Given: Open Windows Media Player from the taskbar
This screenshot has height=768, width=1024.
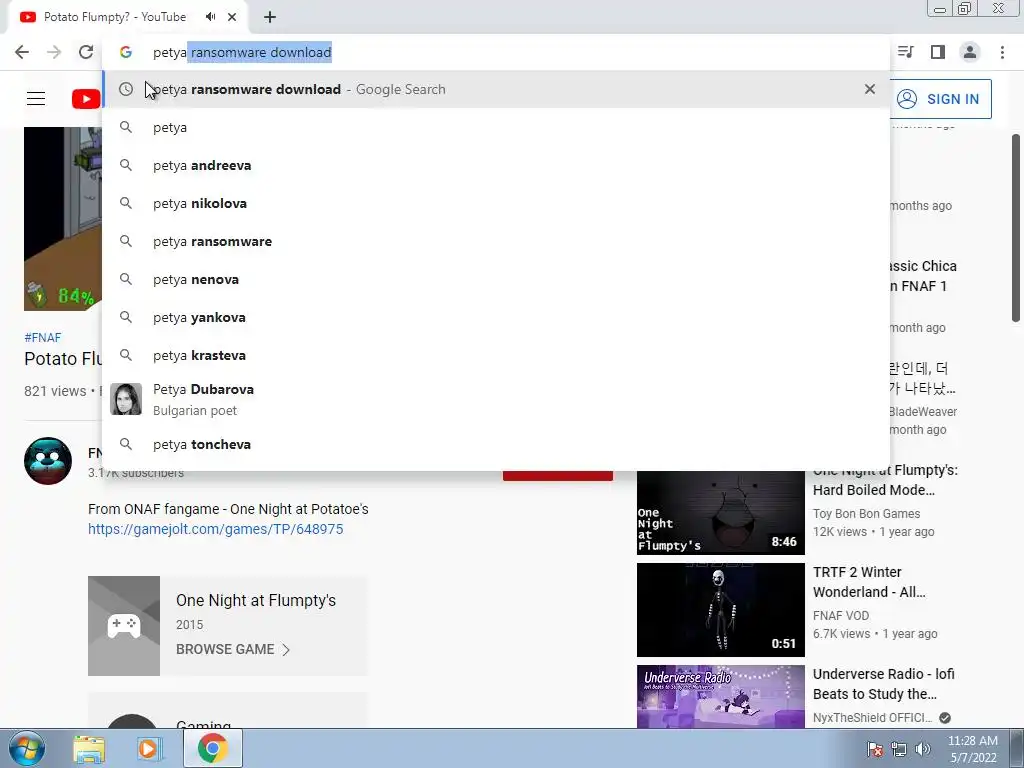Looking at the screenshot, I should click(149, 749).
